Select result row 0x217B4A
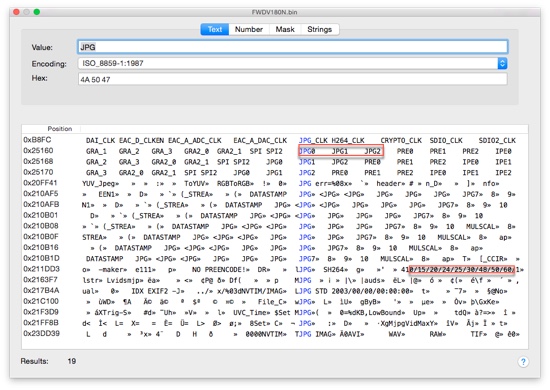 tap(275, 291)
